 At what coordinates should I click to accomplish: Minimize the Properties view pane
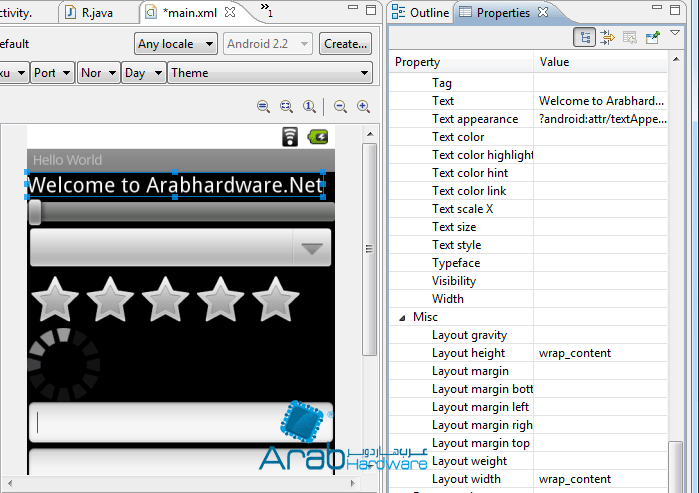click(657, 8)
